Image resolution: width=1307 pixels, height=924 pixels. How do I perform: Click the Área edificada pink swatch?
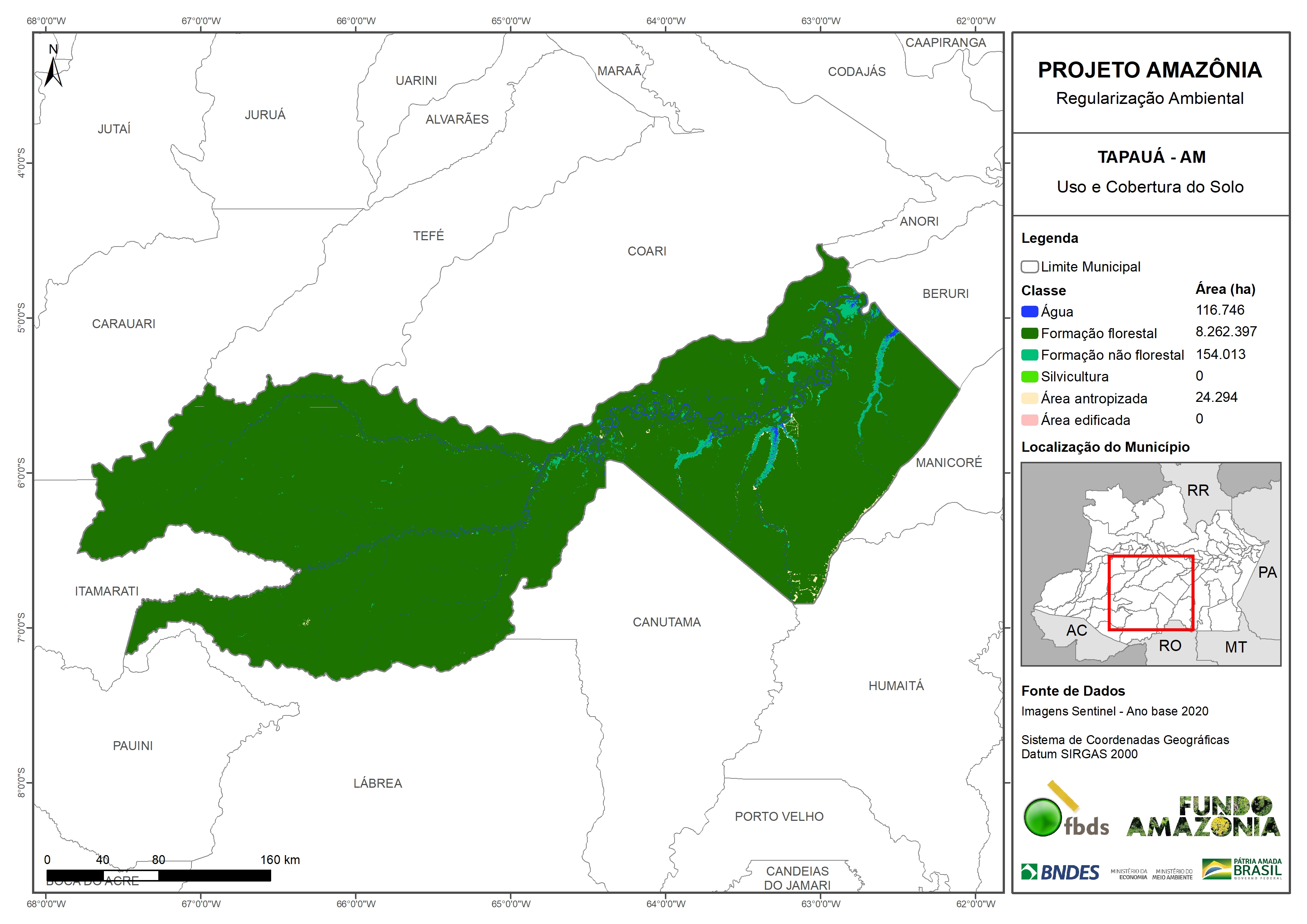(x=1029, y=420)
